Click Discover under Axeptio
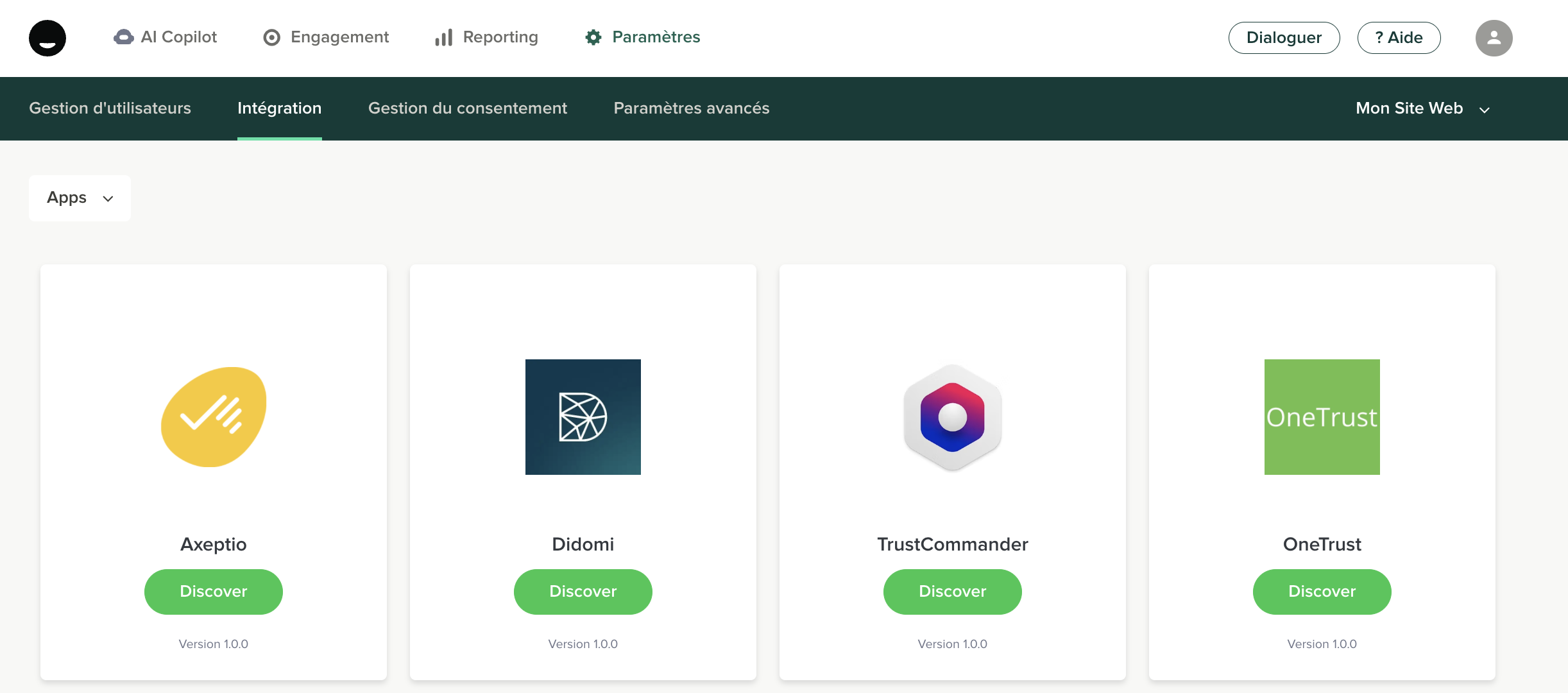Image resolution: width=1568 pixels, height=693 pixels. [x=214, y=592]
